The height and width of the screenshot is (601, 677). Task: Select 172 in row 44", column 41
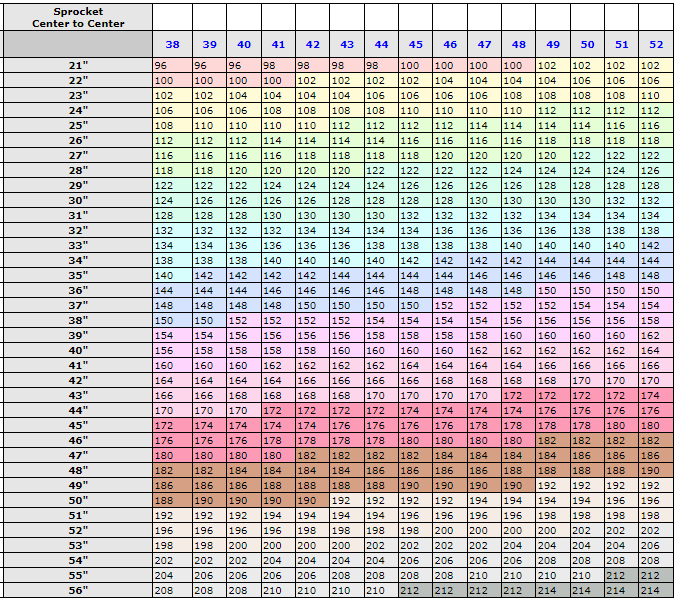pyautogui.click(x=278, y=411)
